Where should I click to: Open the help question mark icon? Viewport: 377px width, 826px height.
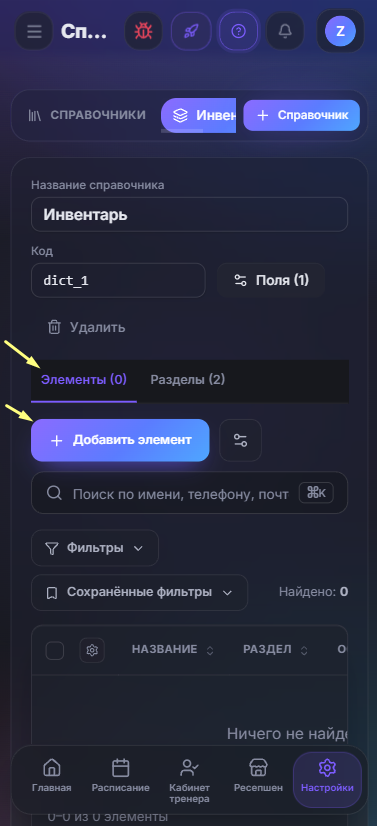239,31
